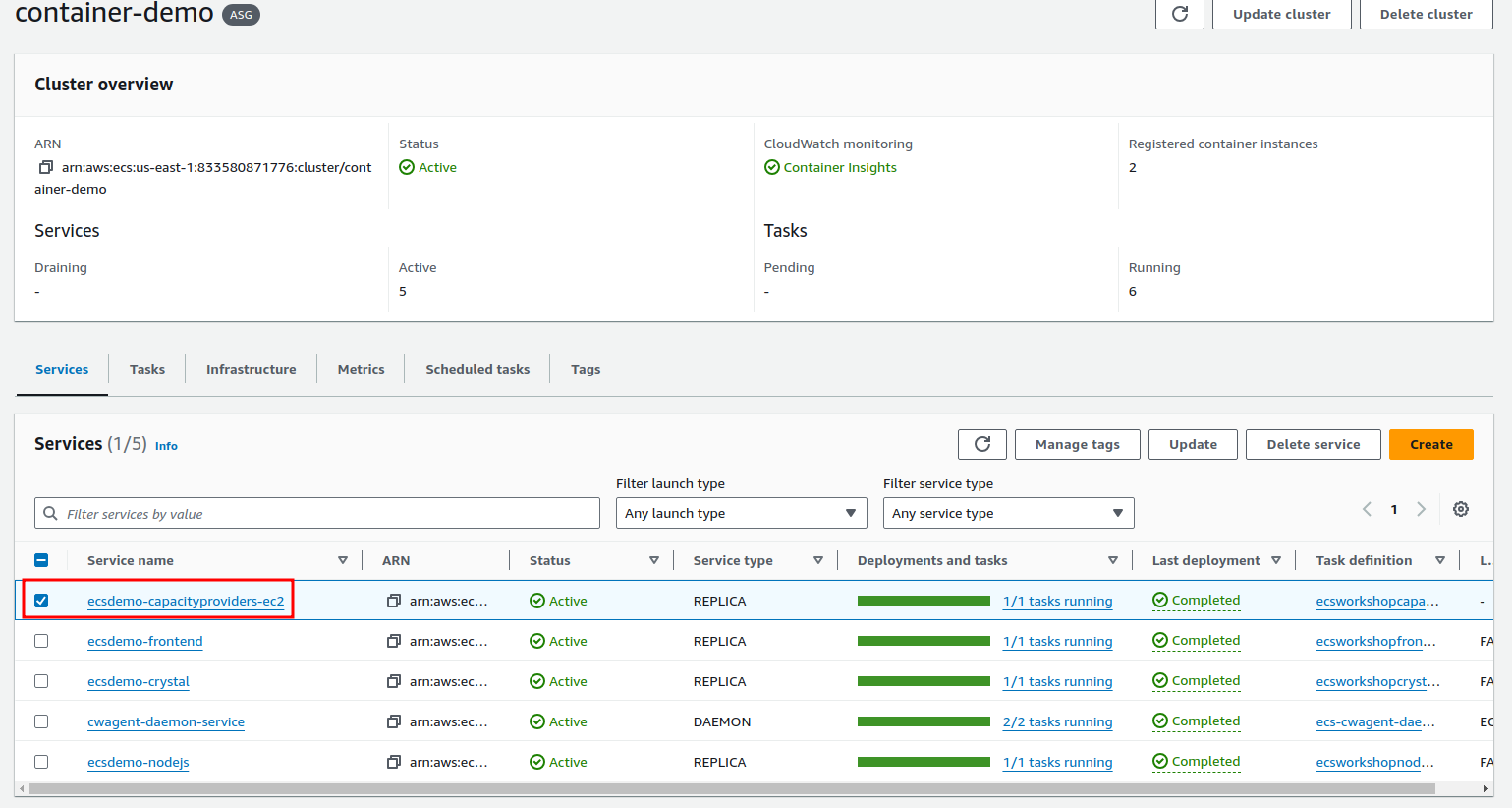Screen dimensions: 1512x808
Task: Click the horizontal scrollbar under the services table
Action: click(x=731, y=788)
